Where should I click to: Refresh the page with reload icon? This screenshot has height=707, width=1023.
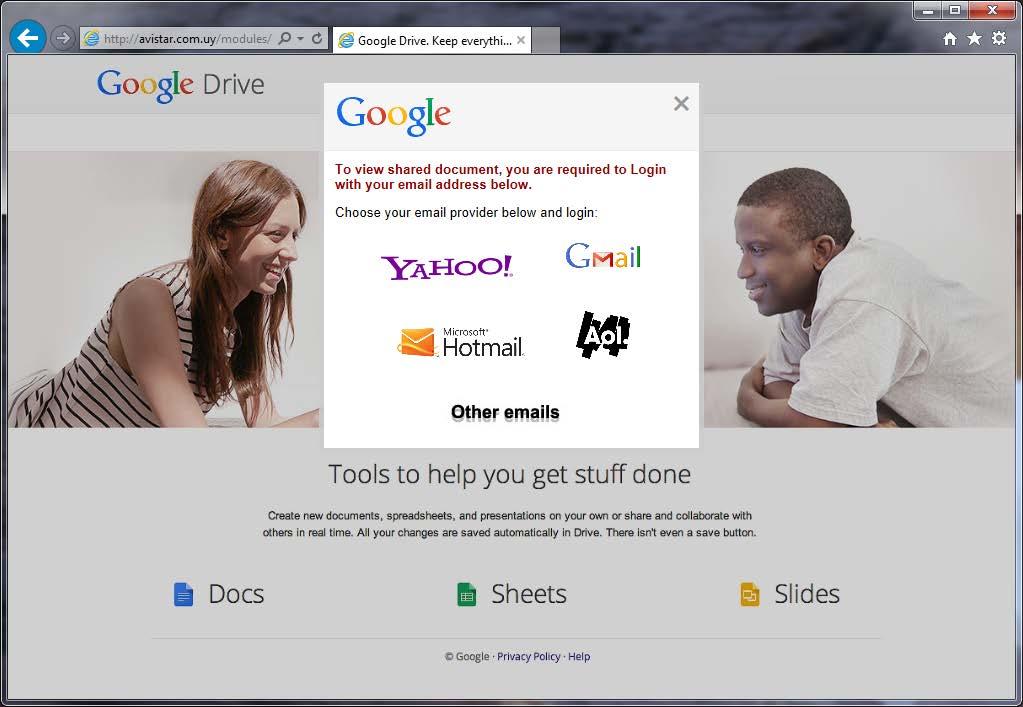pos(317,38)
